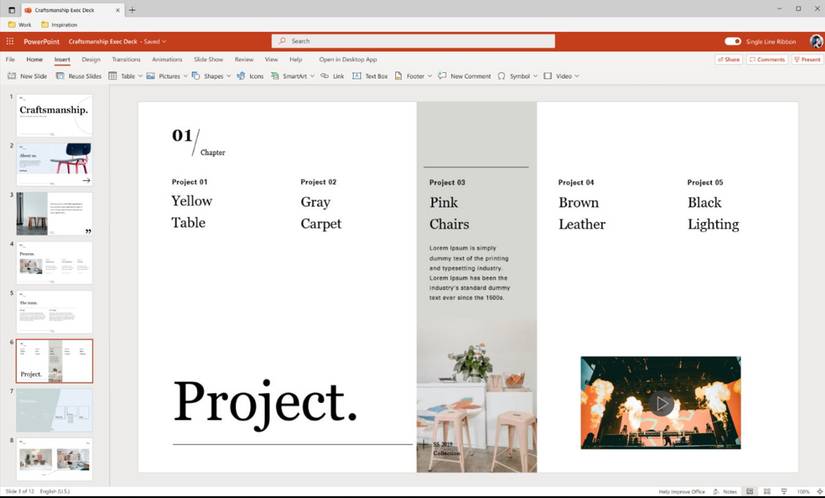The image size is (825, 498).
Task: Fit slide to window icon
Action: coord(819,491)
